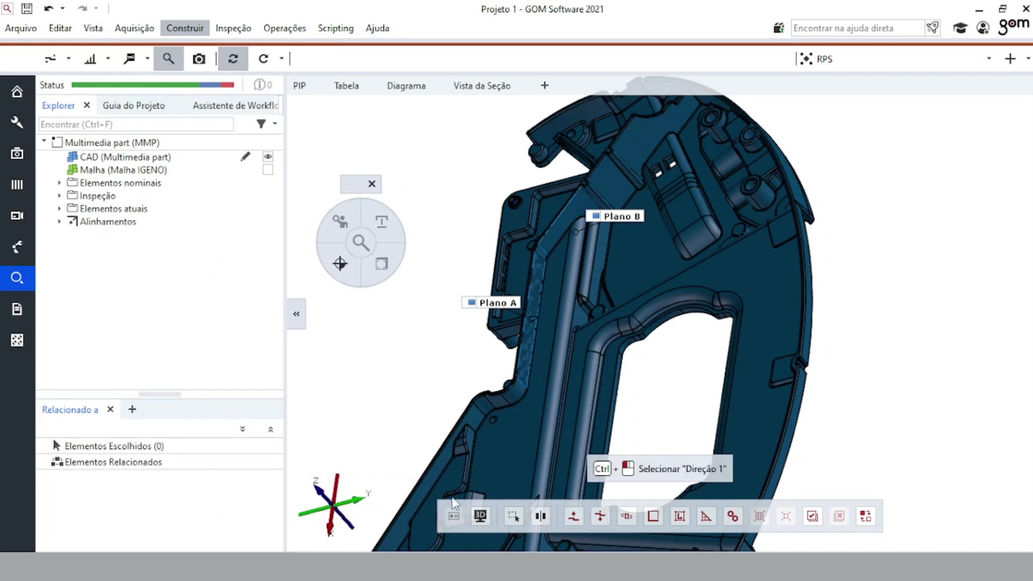Toggle visibility eye for CAD (Multimedia part)
Viewport: 1033px width, 581px height.
(268, 157)
